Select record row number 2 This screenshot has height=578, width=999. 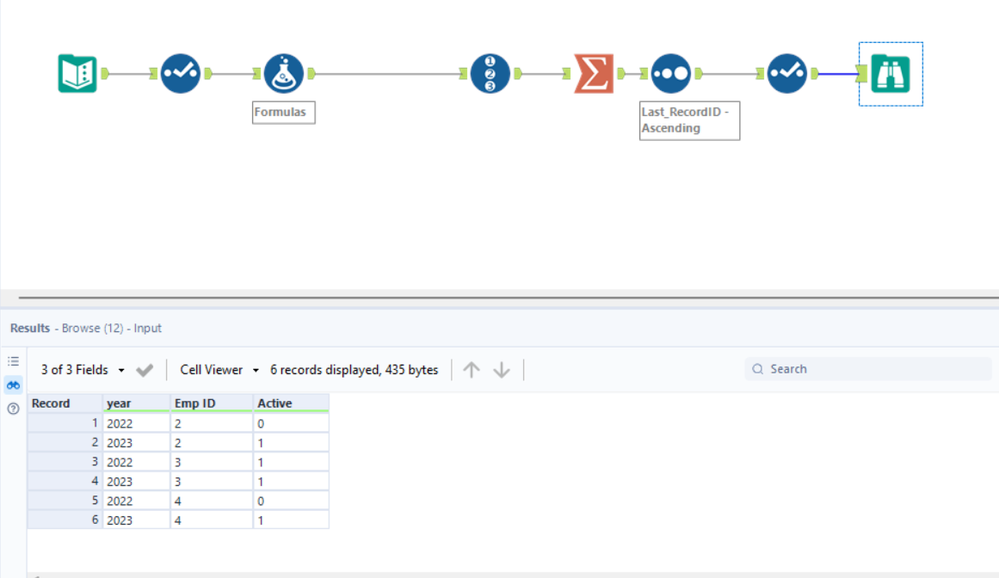tap(65, 442)
